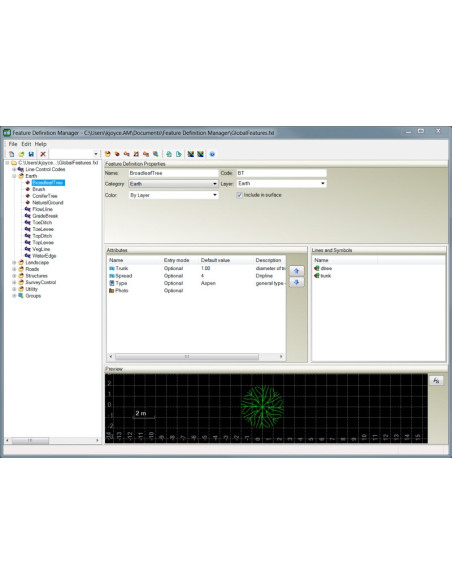The width and height of the screenshot is (452, 584).
Task: Open the Edit menu
Action: 26,144
